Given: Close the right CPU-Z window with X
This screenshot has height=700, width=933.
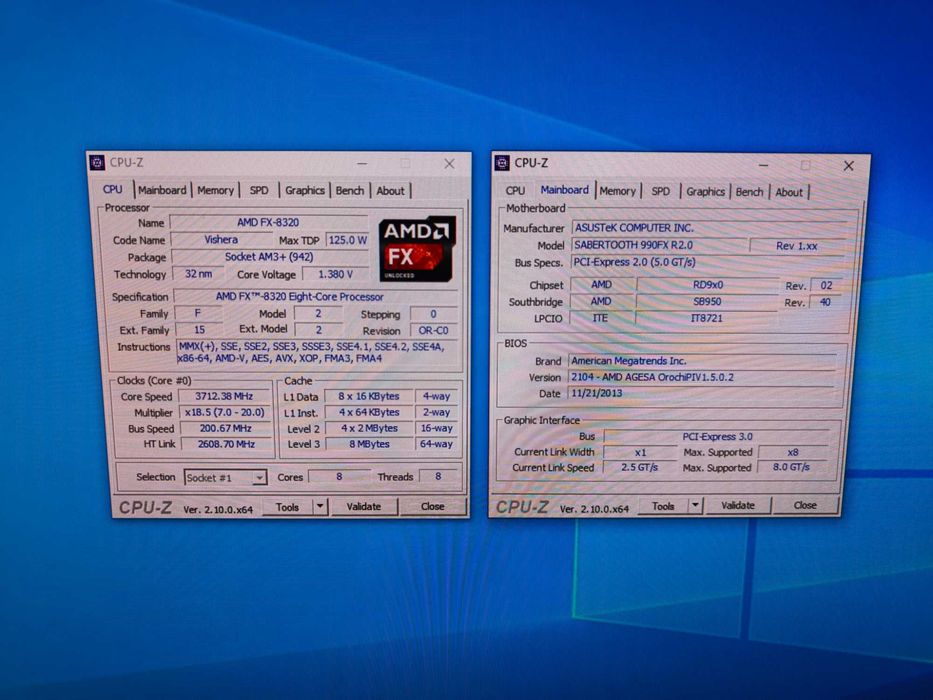Looking at the screenshot, I should (x=849, y=165).
